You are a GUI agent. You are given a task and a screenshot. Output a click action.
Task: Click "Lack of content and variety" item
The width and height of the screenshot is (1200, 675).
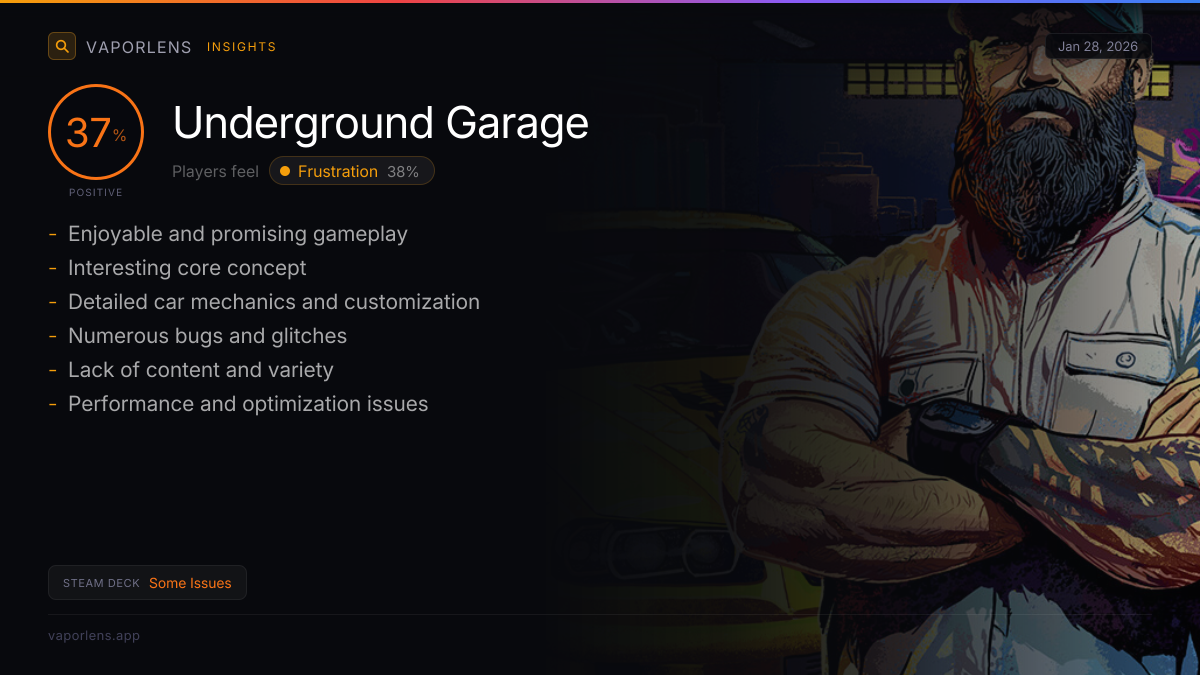[x=201, y=370]
